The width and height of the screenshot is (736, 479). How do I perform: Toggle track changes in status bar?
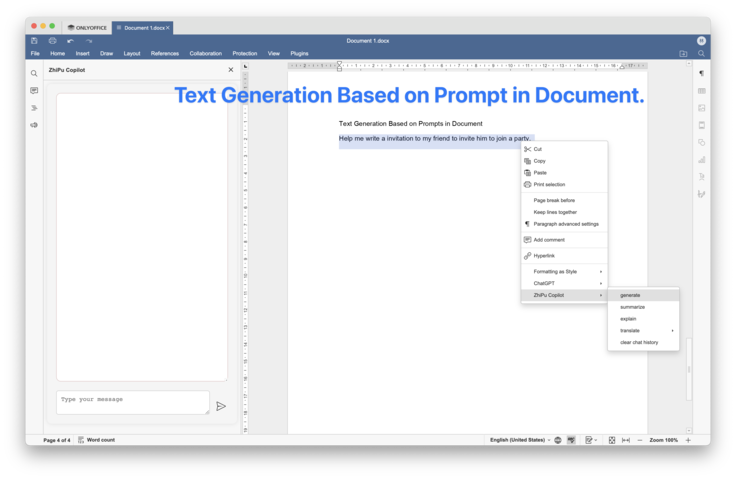590,440
